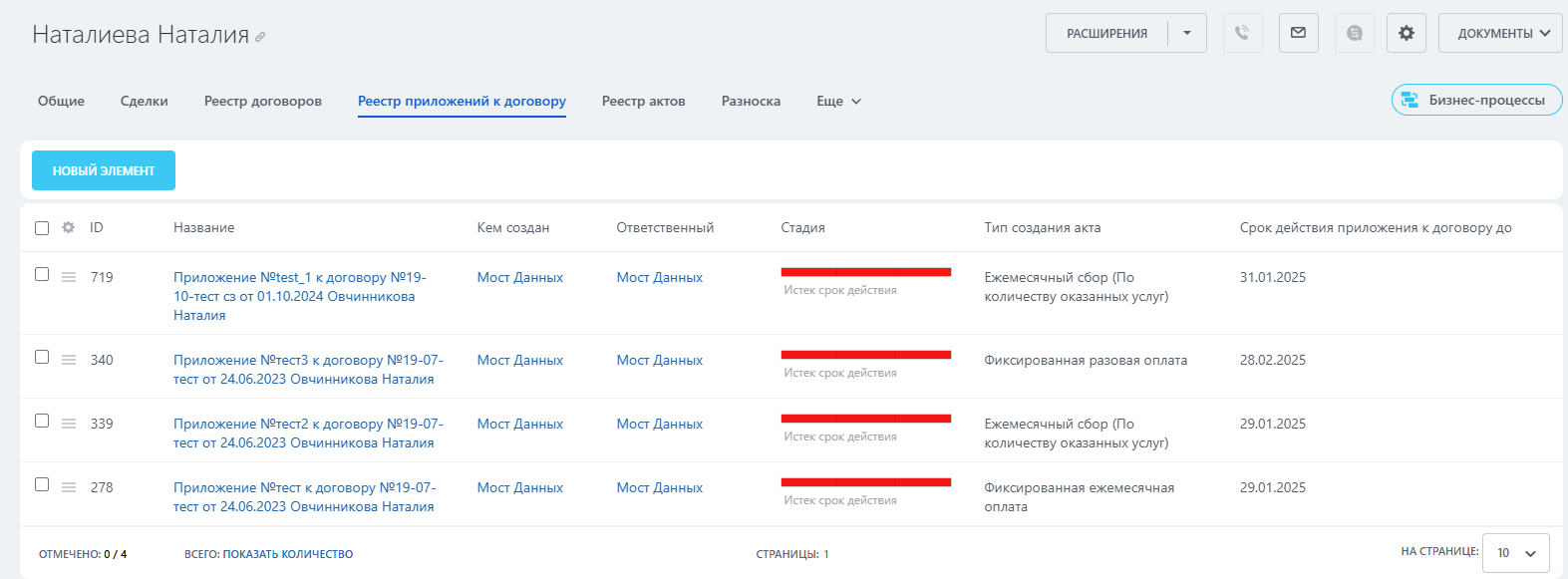The width and height of the screenshot is (1568, 579).
Task: Change the items per page dropdown
Action: [1515, 553]
